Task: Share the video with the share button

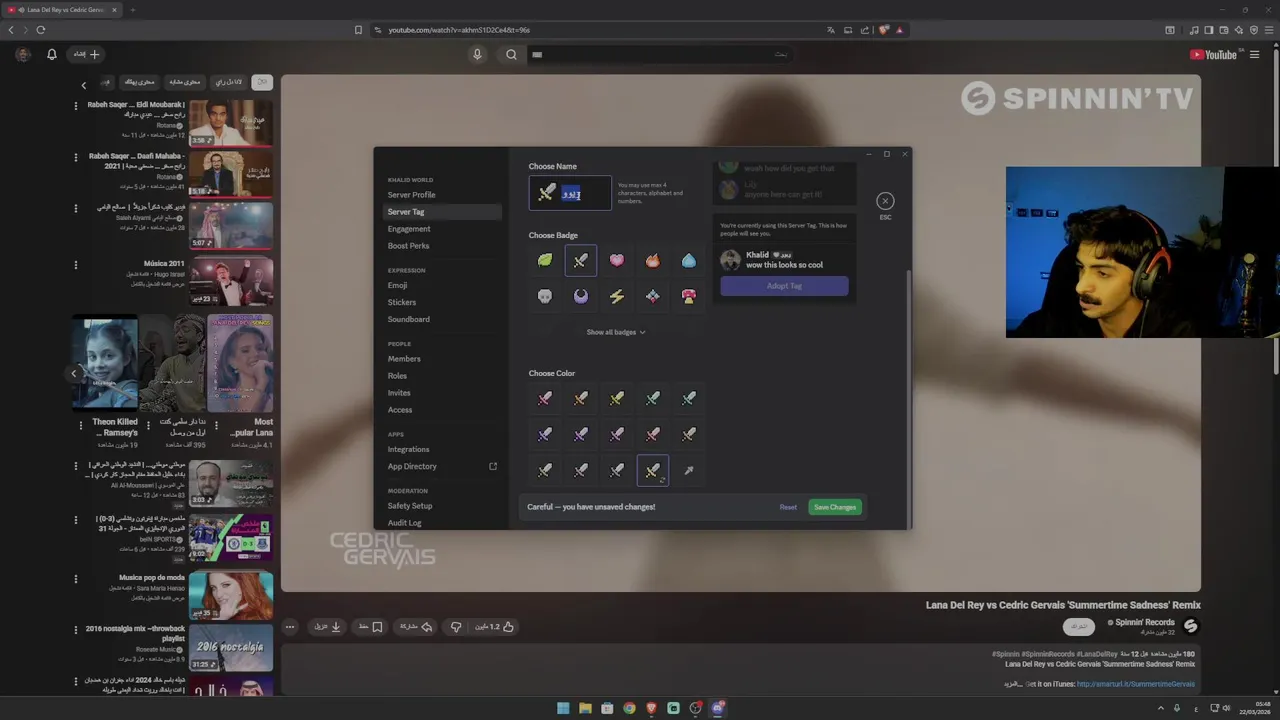Action: click(x=416, y=627)
